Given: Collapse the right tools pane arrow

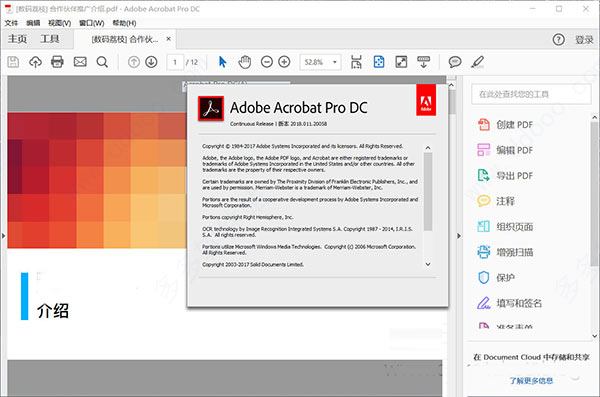Looking at the screenshot, I should pos(459,236).
